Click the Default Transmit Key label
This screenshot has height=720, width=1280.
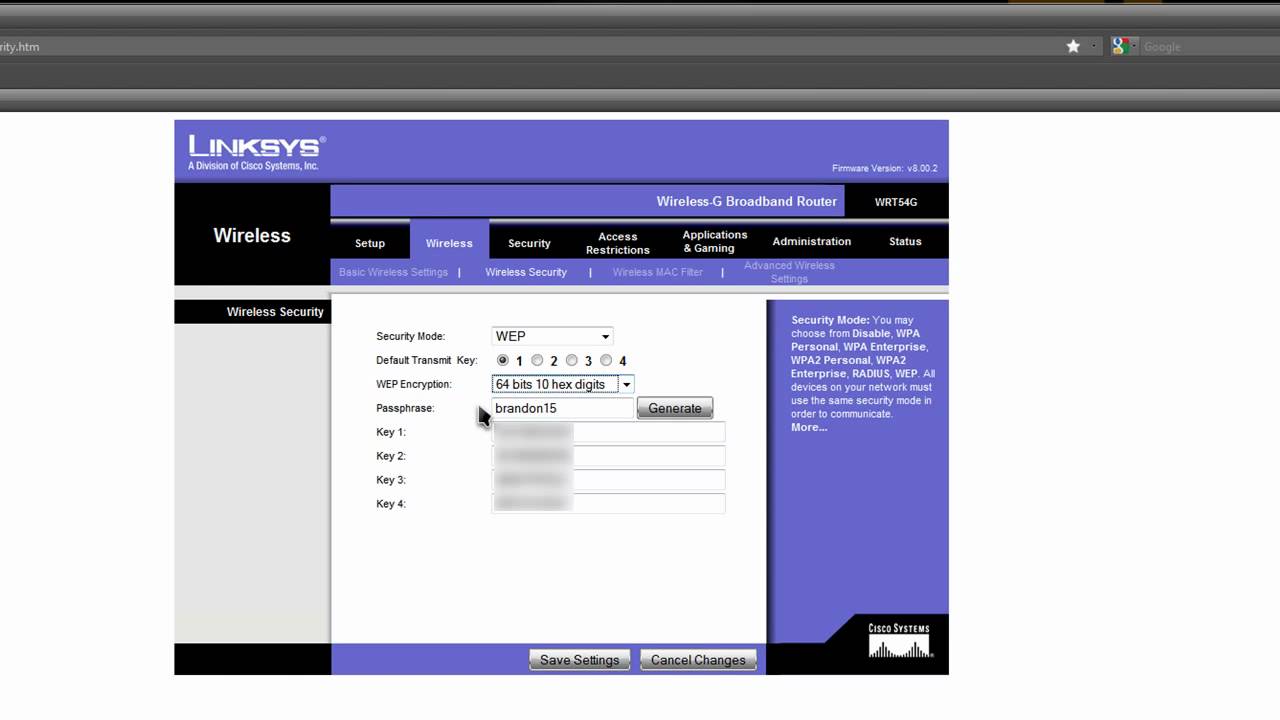[427, 360]
